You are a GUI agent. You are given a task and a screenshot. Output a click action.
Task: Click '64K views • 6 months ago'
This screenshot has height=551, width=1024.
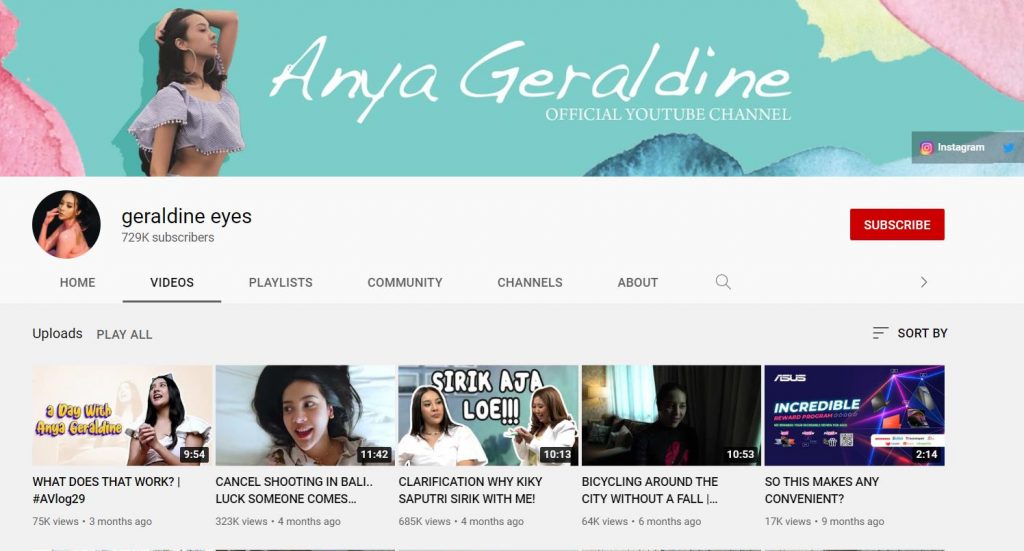[641, 522]
